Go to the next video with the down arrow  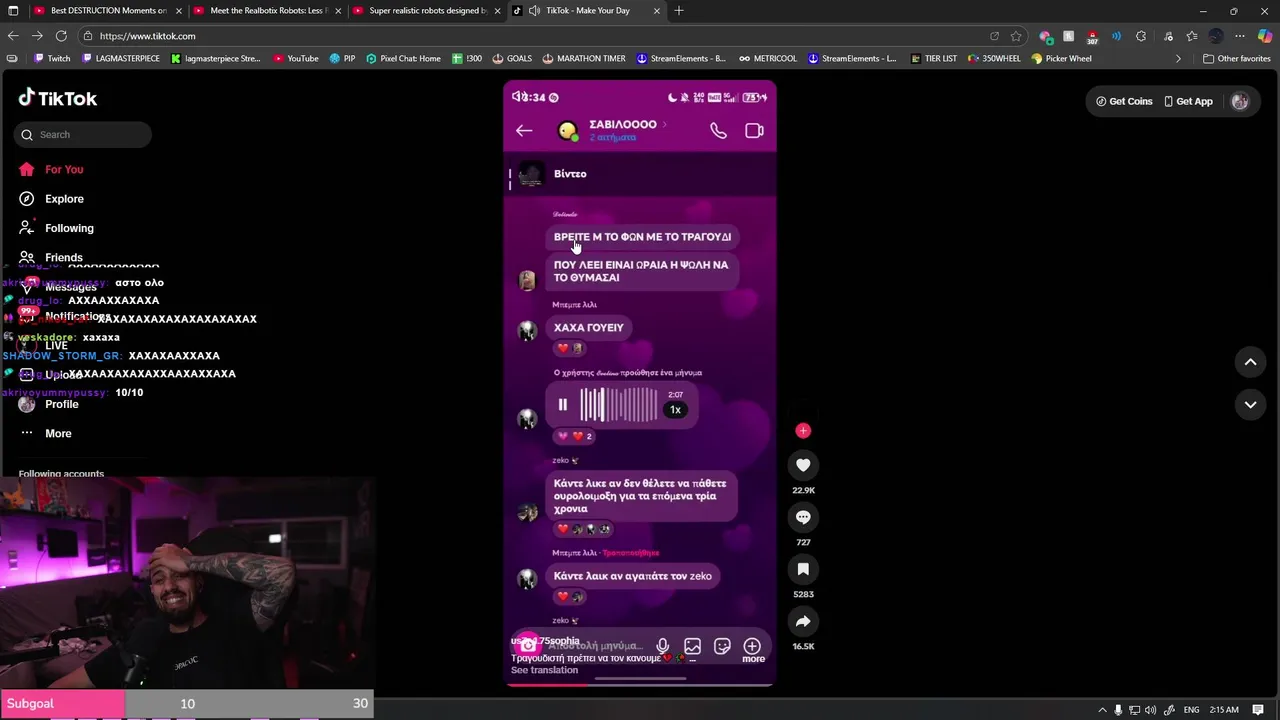(x=1250, y=404)
